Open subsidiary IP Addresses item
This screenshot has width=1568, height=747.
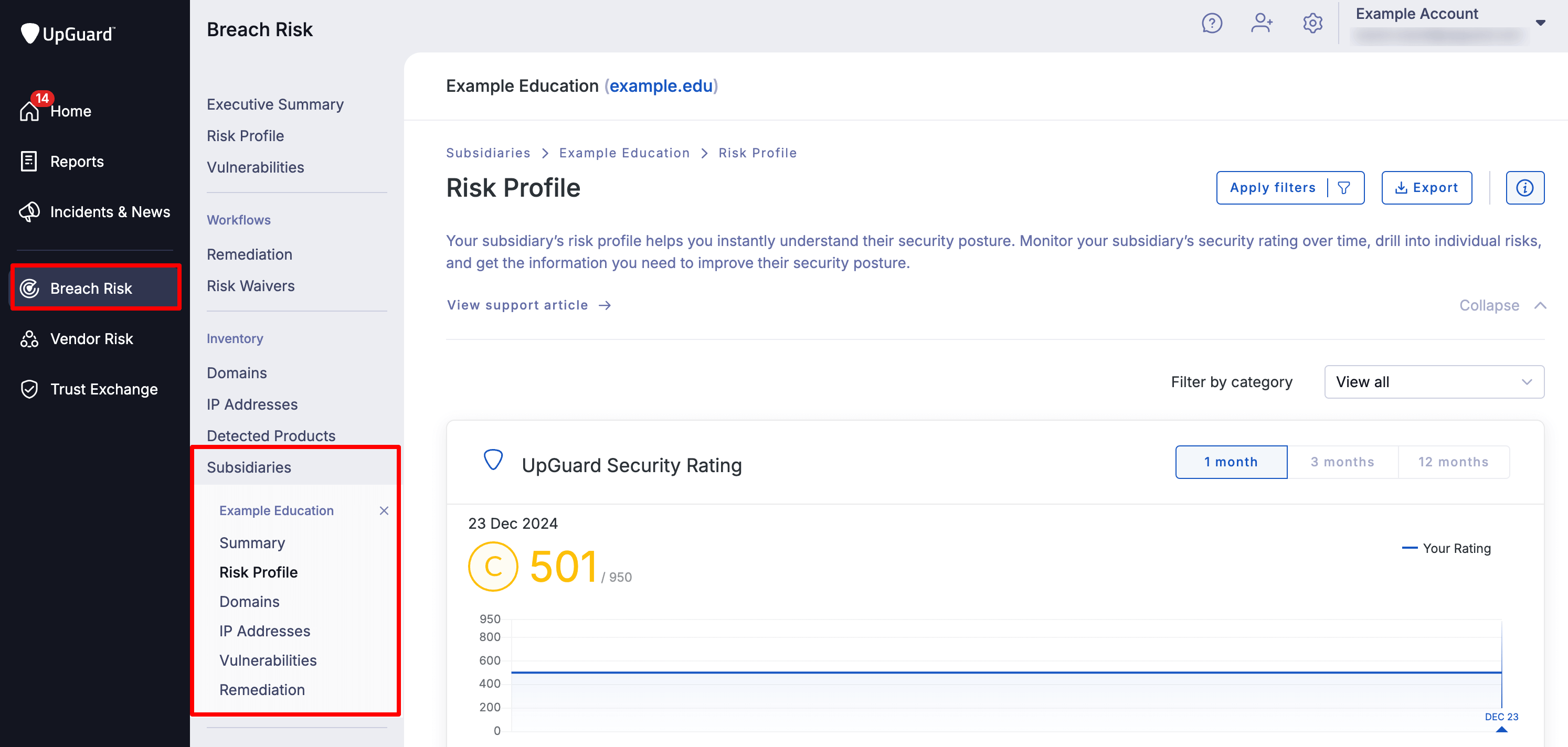[264, 631]
